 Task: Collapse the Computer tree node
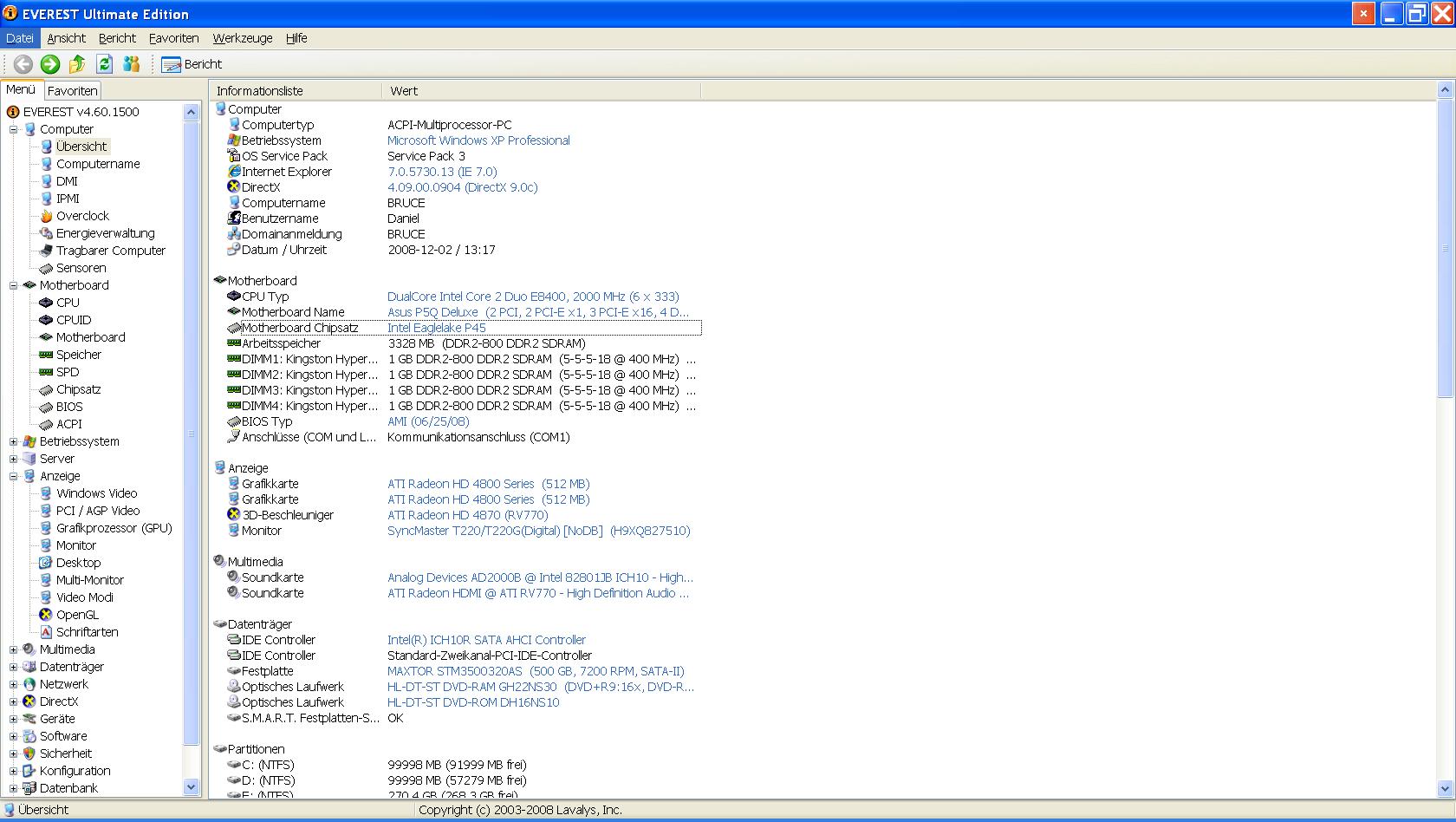pos(13,129)
